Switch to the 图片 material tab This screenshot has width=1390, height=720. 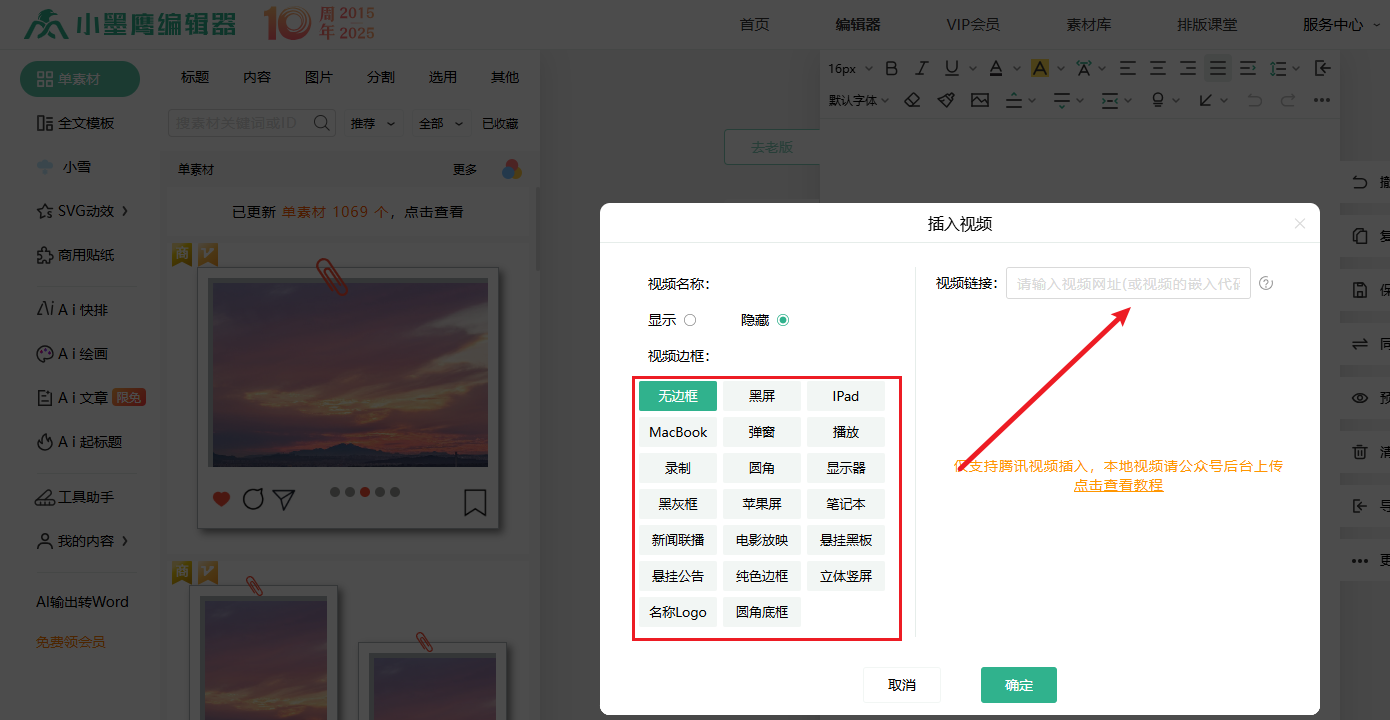(x=319, y=77)
